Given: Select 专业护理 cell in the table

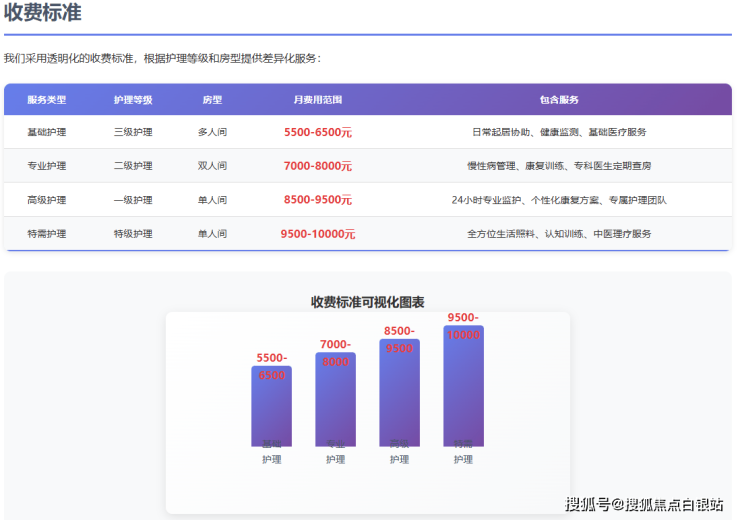Looking at the screenshot, I should pos(47,166).
